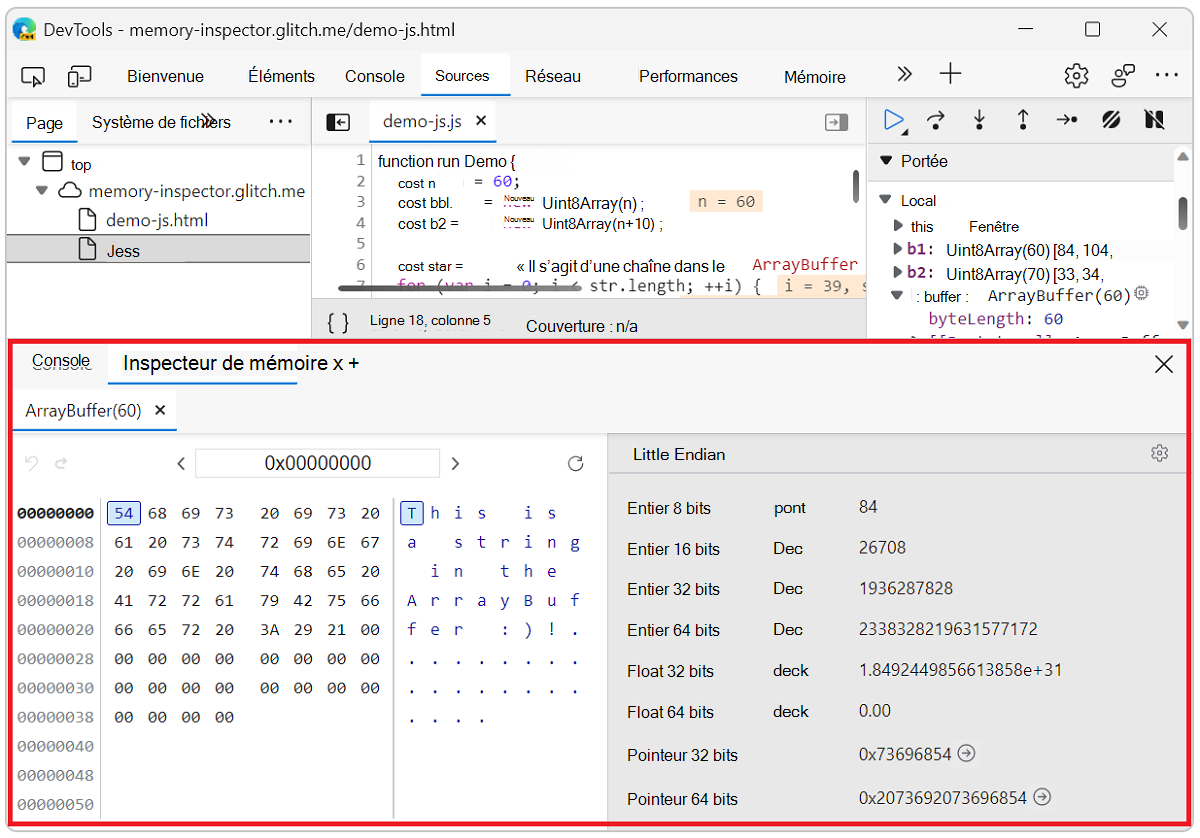Add a new tool tab with plus icon
Screen dimensions: 1200x838
pyautogui.click(x=950, y=74)
